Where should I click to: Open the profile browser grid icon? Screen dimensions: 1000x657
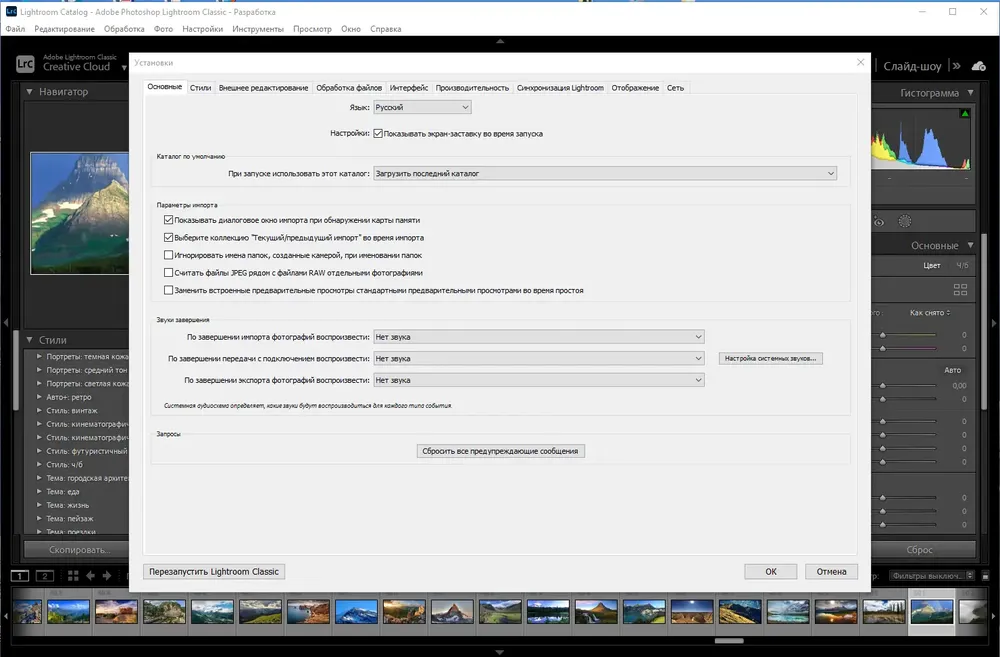click(961, 289)
